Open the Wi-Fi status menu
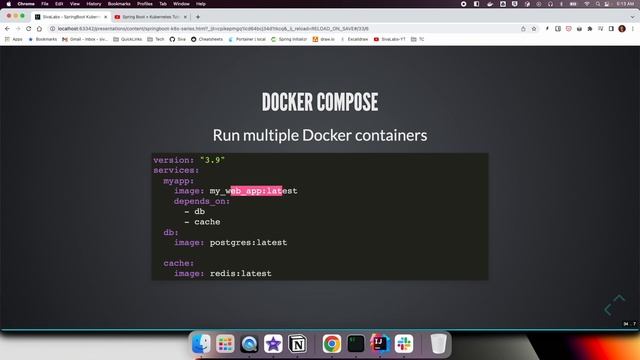This screenshot has width=640, height=360. (587, 4)
